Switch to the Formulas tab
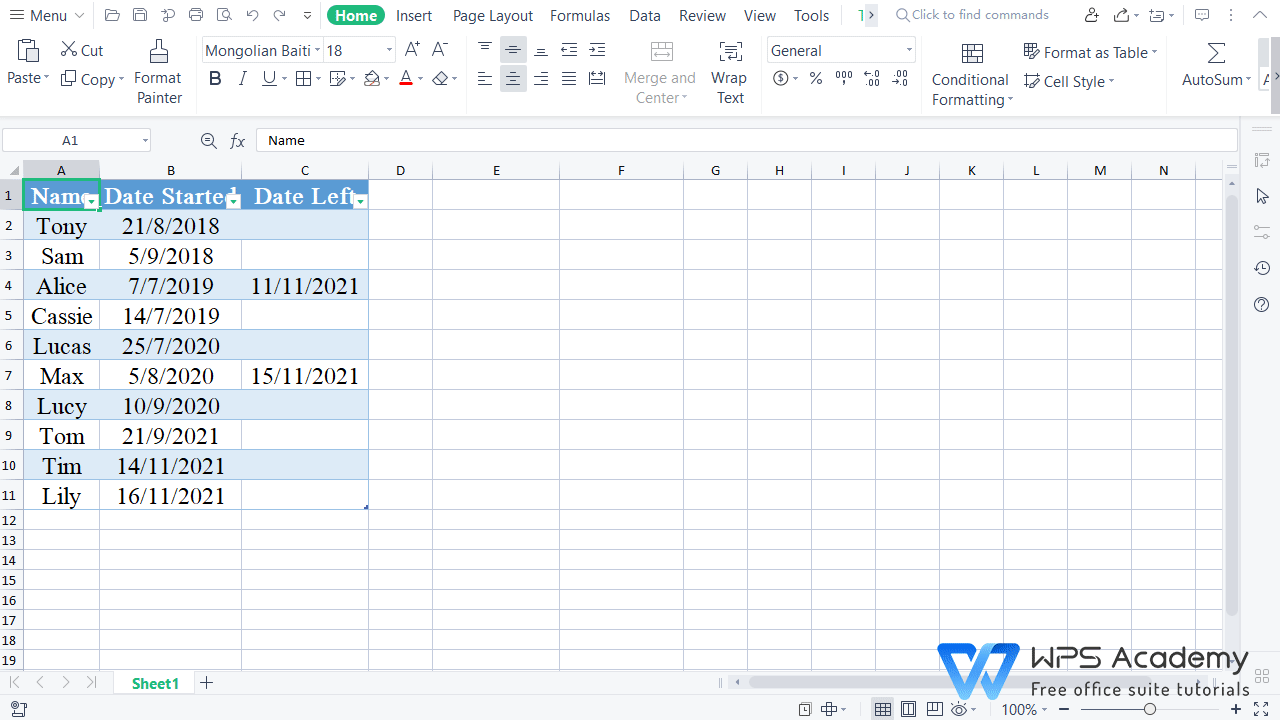This screenshot has height=720, width=1280. click(580, 15)
